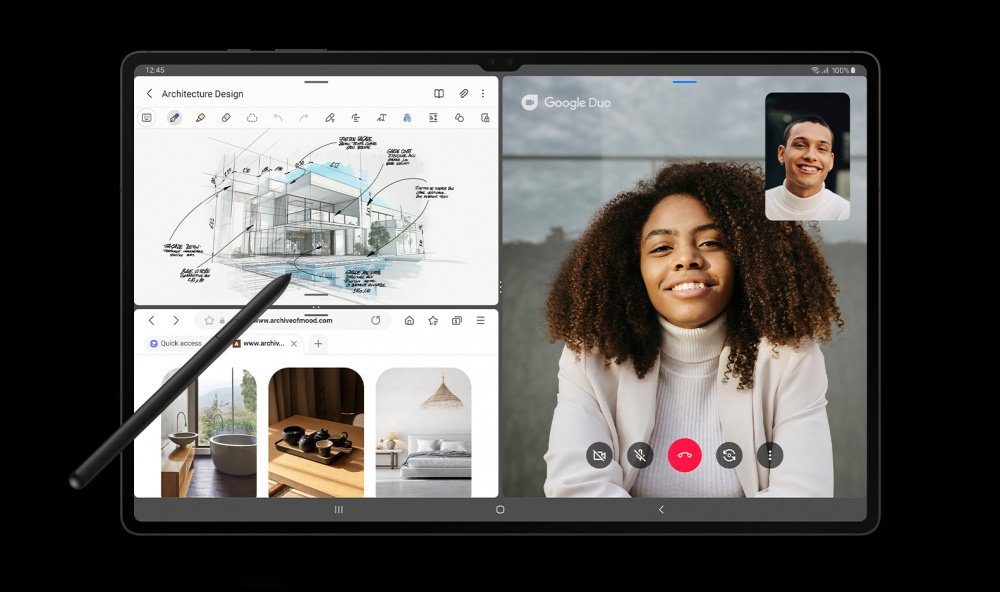Open a new browser tab
Viewport: 1000px width, 592px height.
[318, 344]
